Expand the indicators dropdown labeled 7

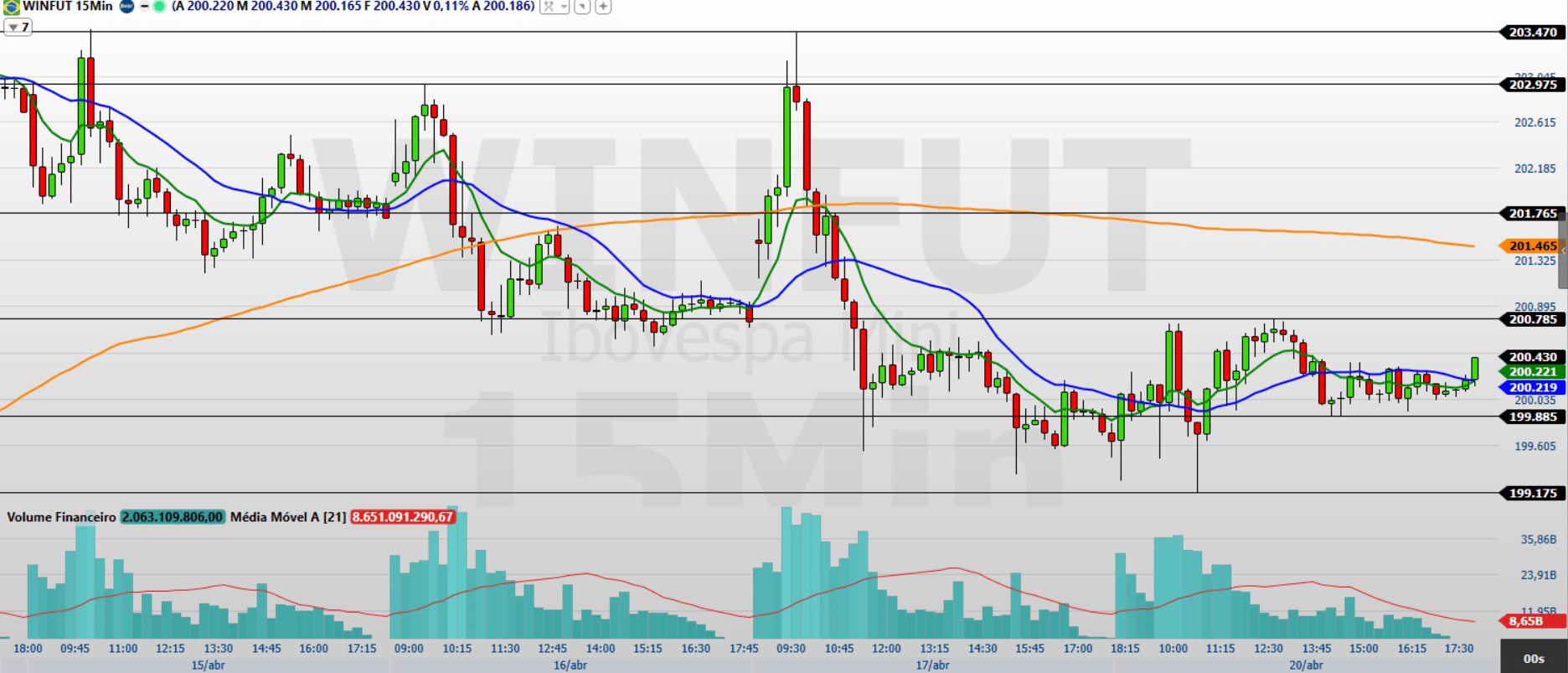click(x=18, y=27)
